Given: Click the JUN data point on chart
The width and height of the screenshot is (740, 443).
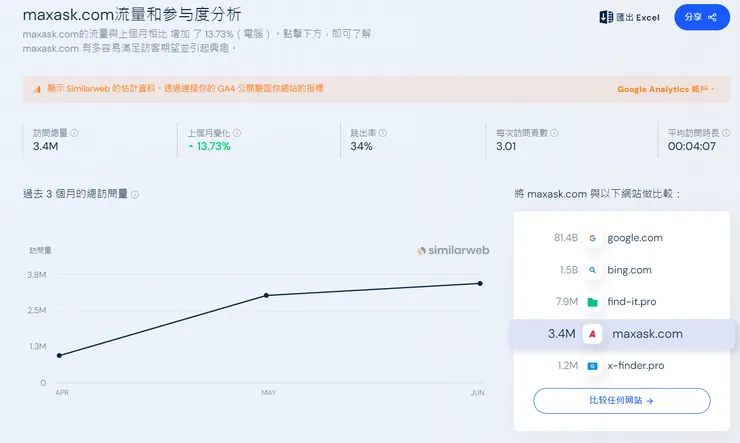Looking at the screenshot, I should 480,284.
